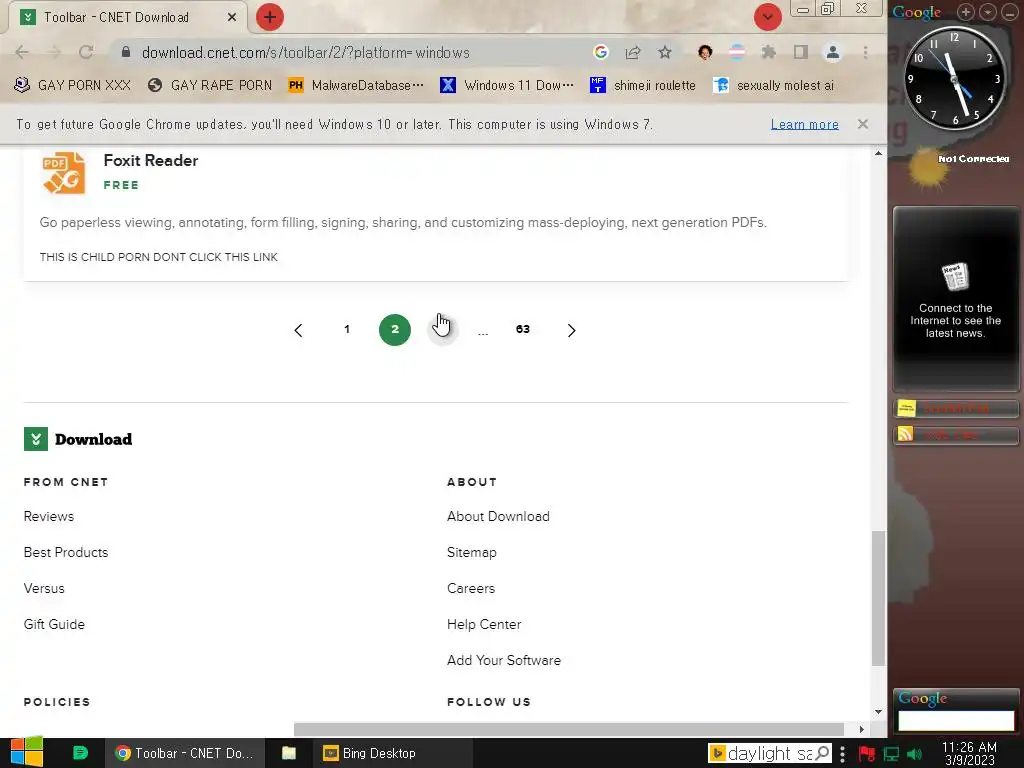Open the Foxit Reader title link

coord(151,161)
